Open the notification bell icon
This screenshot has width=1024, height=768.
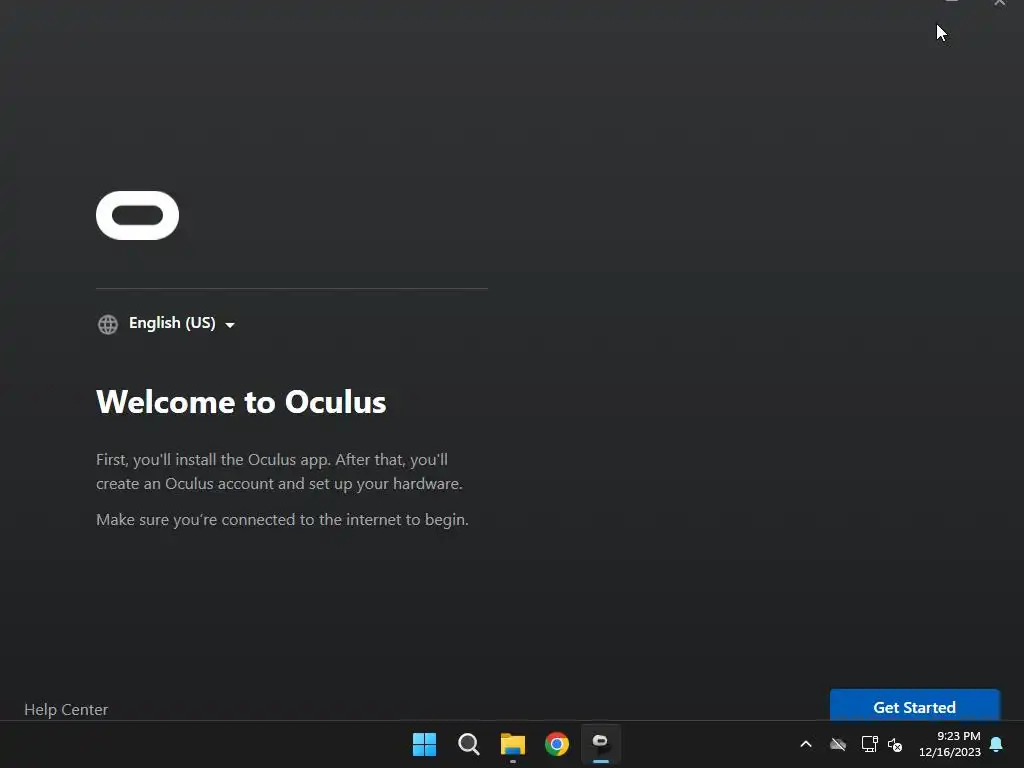pos(997,744)
